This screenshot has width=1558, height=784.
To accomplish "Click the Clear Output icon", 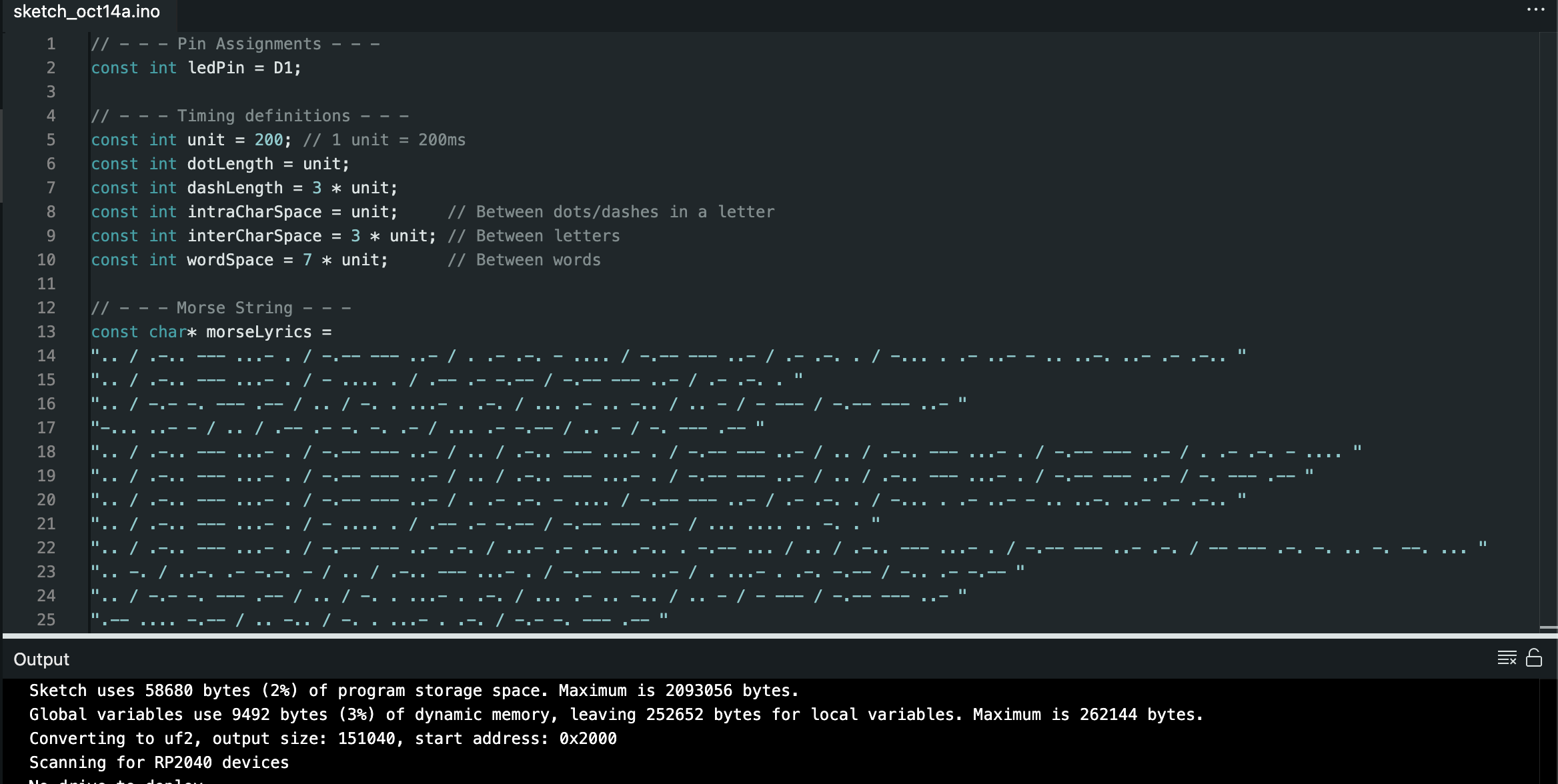I will coord(1507,658).
